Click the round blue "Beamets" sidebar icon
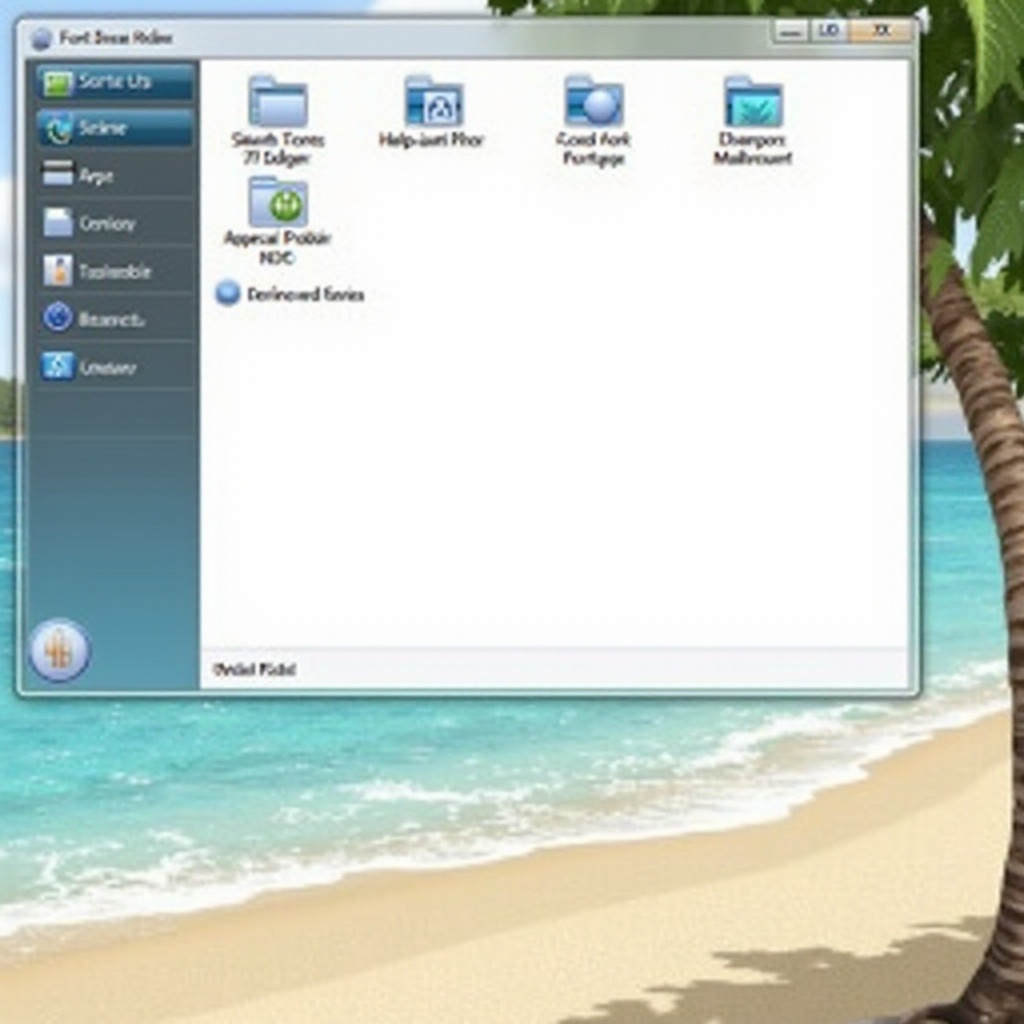 (58, 318)
